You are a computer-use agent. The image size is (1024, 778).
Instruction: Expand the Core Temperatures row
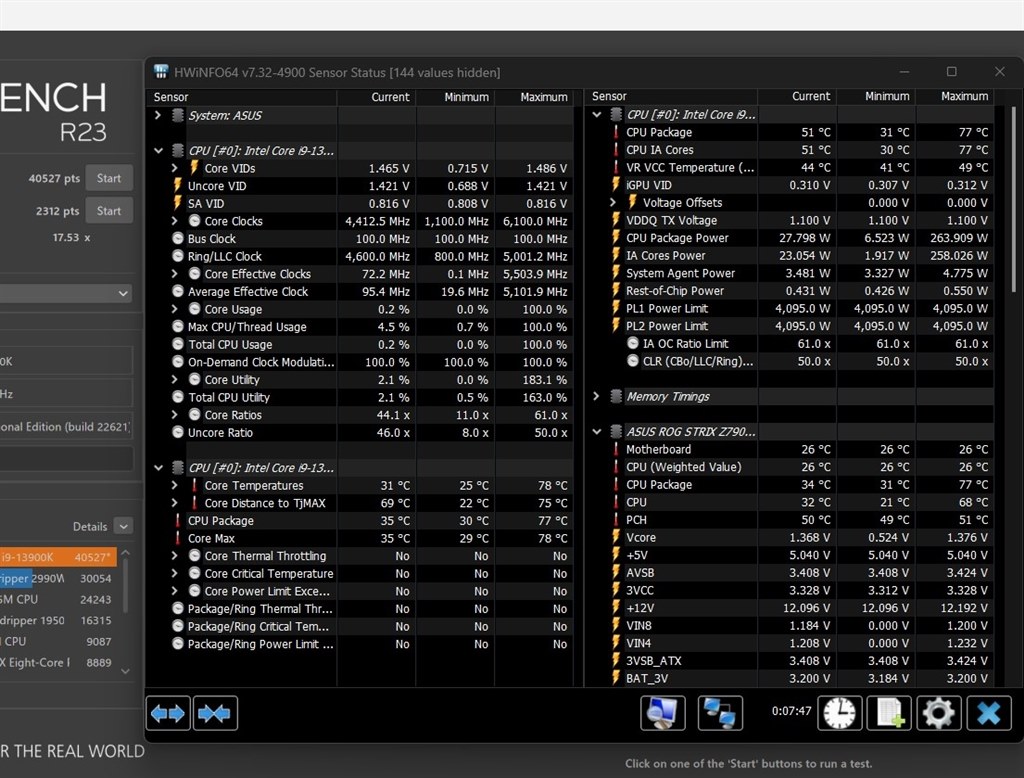174,485
